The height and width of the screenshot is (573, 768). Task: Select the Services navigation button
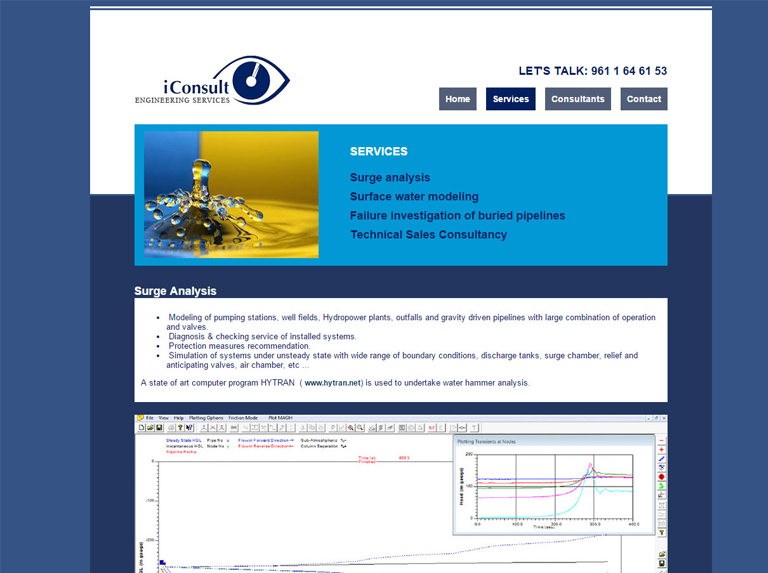click(x=510, y=99)
